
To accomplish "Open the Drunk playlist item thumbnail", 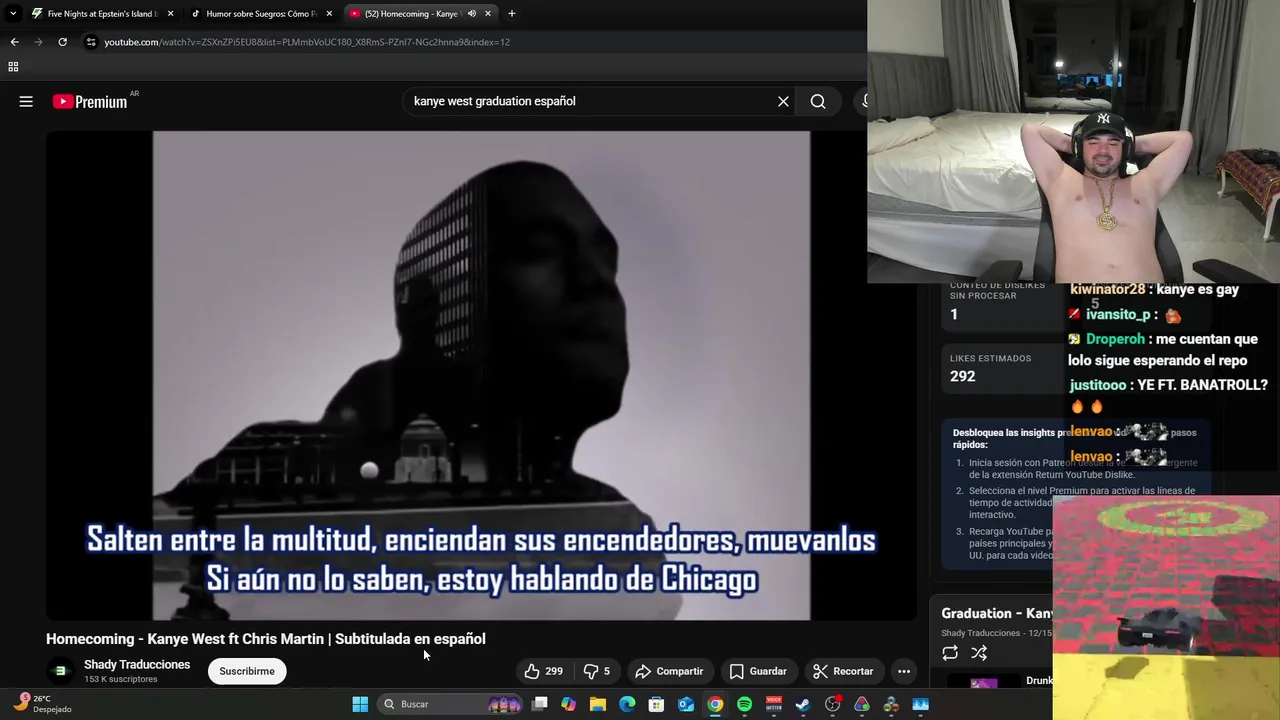I will 984,683.
